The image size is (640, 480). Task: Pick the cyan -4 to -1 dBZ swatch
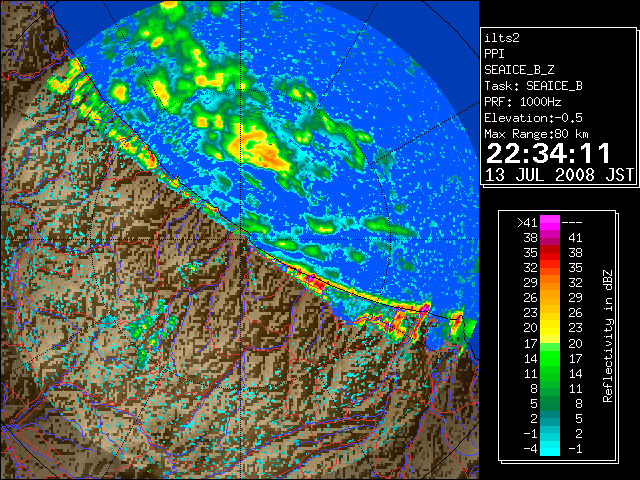click(550, 448)
